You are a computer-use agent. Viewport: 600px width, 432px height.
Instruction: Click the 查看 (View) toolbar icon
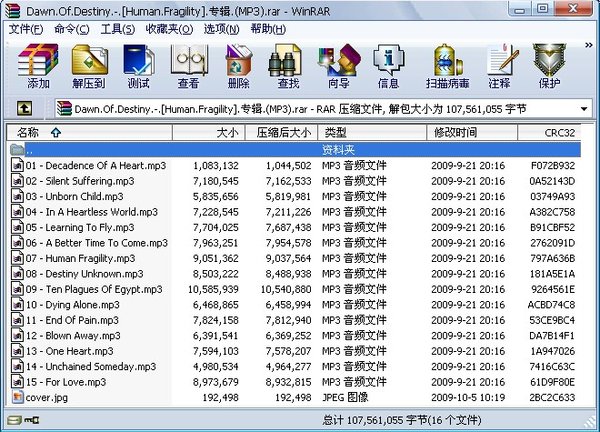coord(189,60)
